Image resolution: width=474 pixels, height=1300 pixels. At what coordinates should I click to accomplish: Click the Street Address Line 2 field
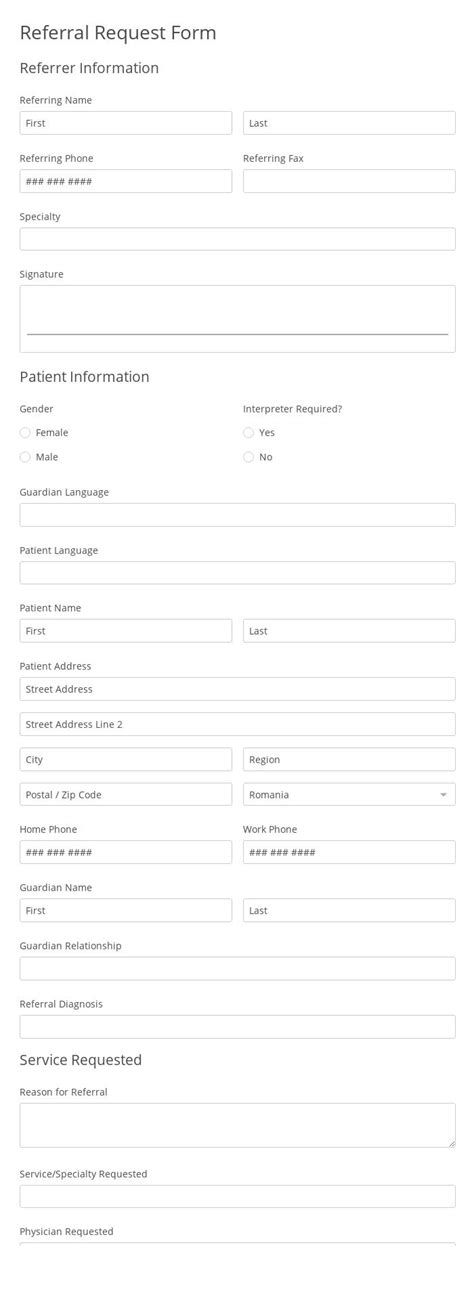coord(237,724)
